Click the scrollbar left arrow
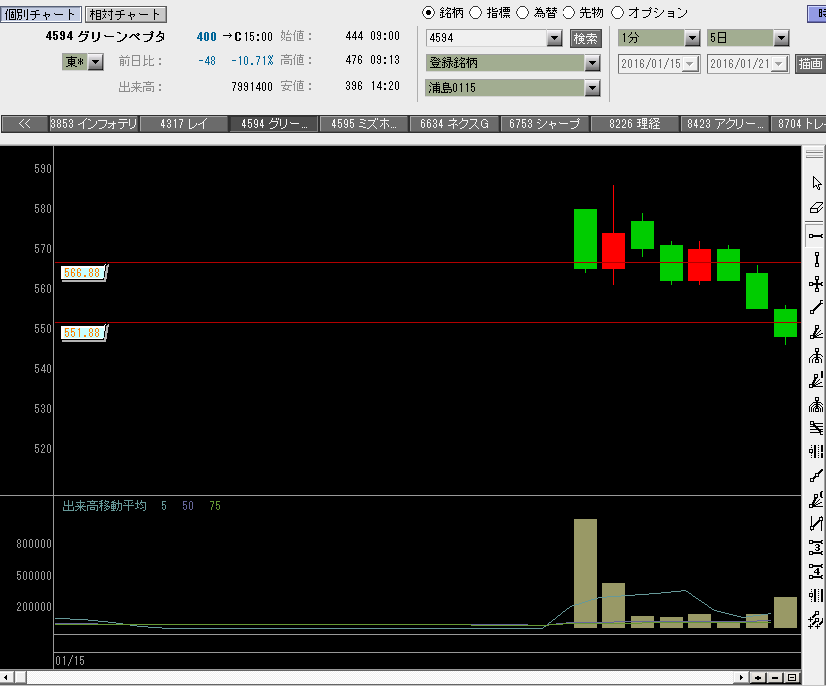 (6, 677)
